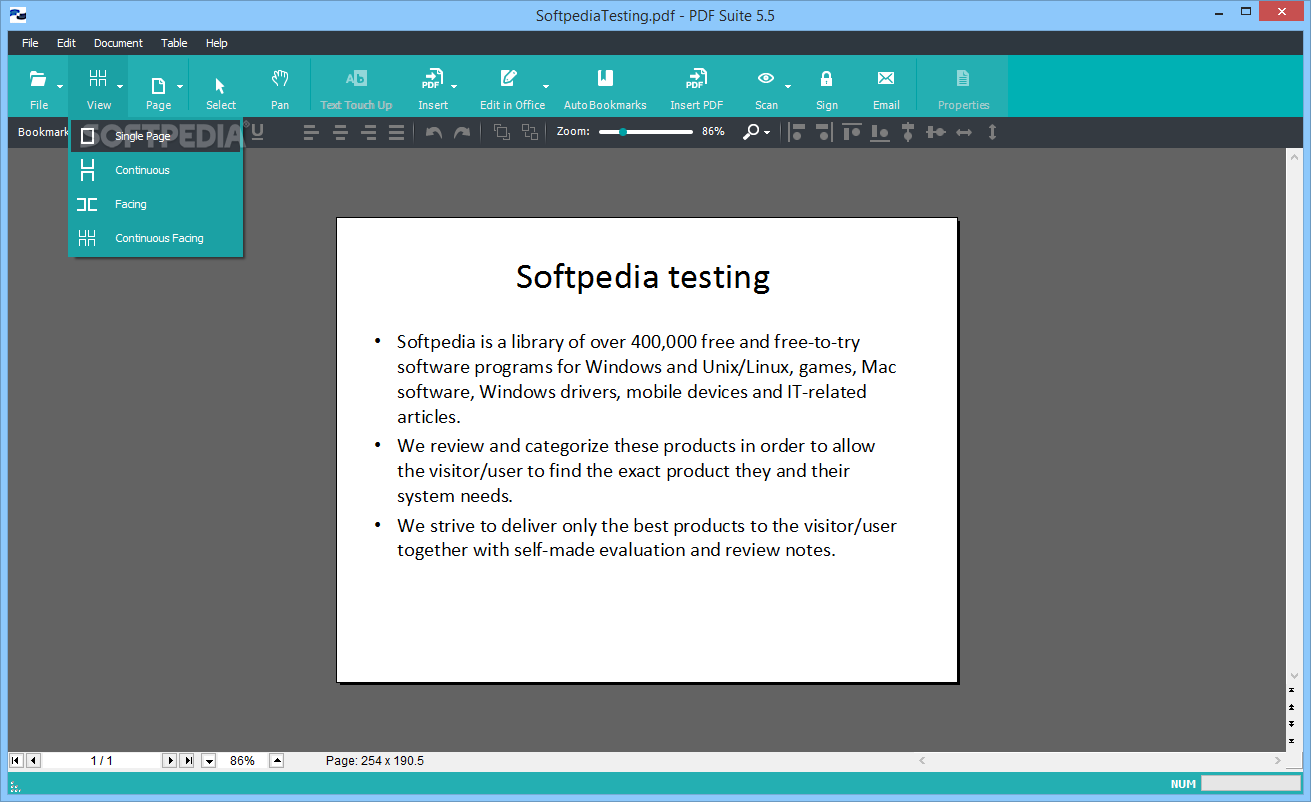Screen dimensions: 1311x802
Task: Click the make same height icon
Action: pos(992,132)
